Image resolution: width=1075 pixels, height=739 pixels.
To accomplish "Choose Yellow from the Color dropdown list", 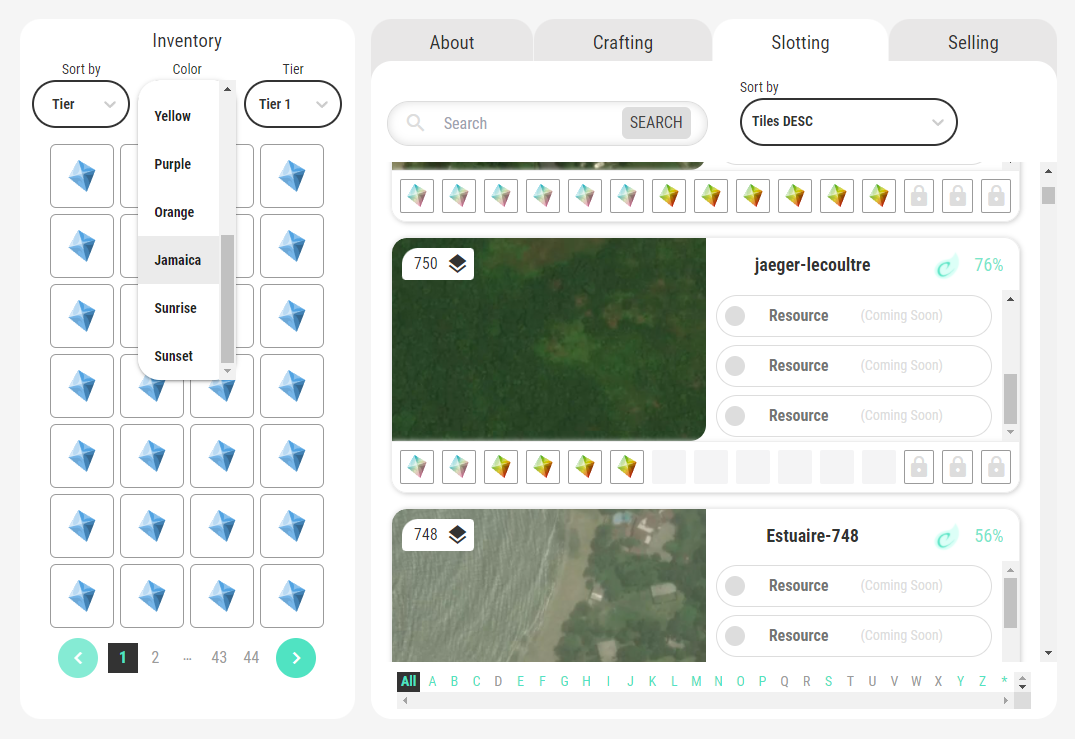I will click(x=178, y=116).
